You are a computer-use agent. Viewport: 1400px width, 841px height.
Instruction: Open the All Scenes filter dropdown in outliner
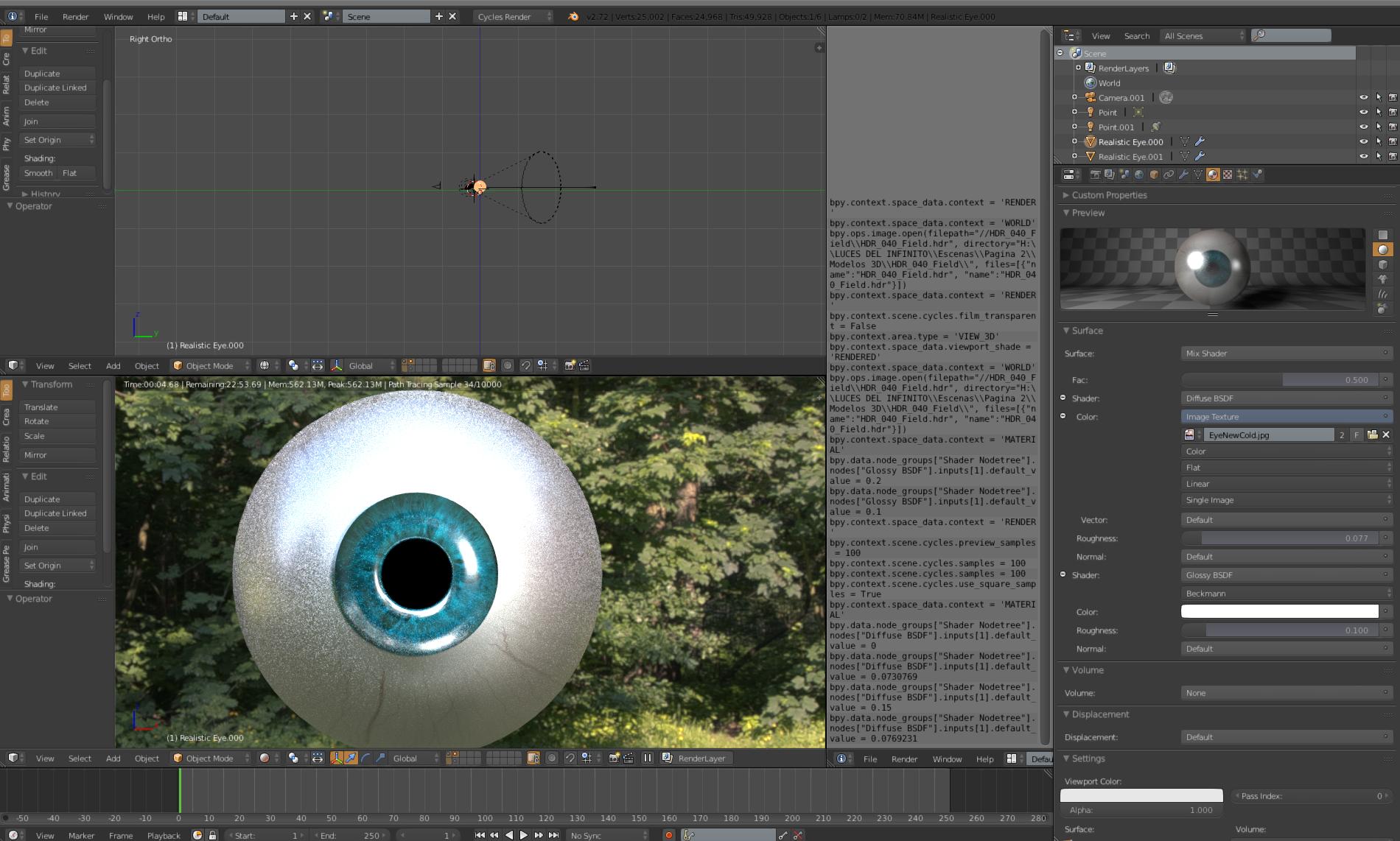pos(1203,35)
